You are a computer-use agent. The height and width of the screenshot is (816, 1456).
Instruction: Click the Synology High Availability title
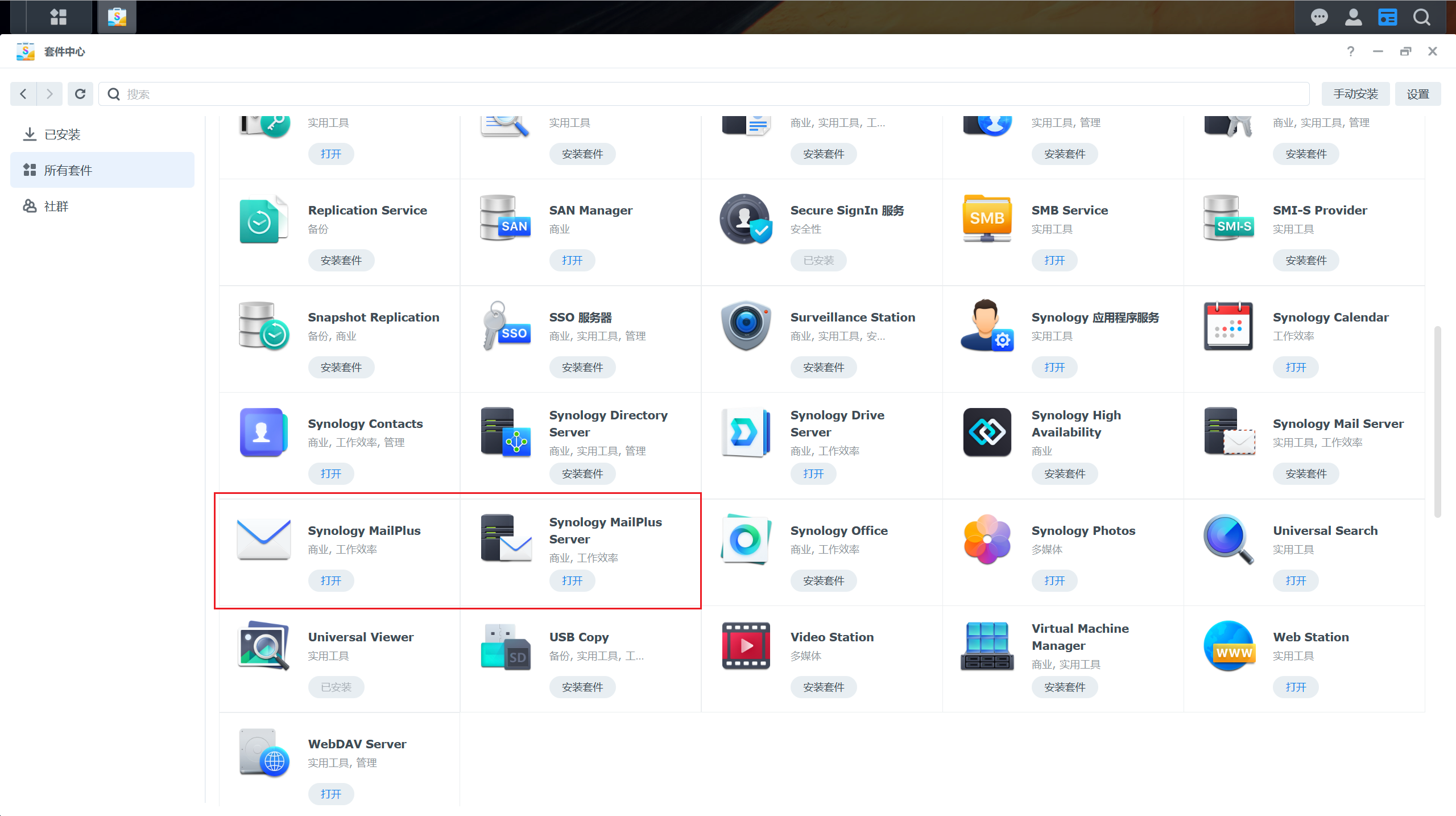tap(1076, 424)
